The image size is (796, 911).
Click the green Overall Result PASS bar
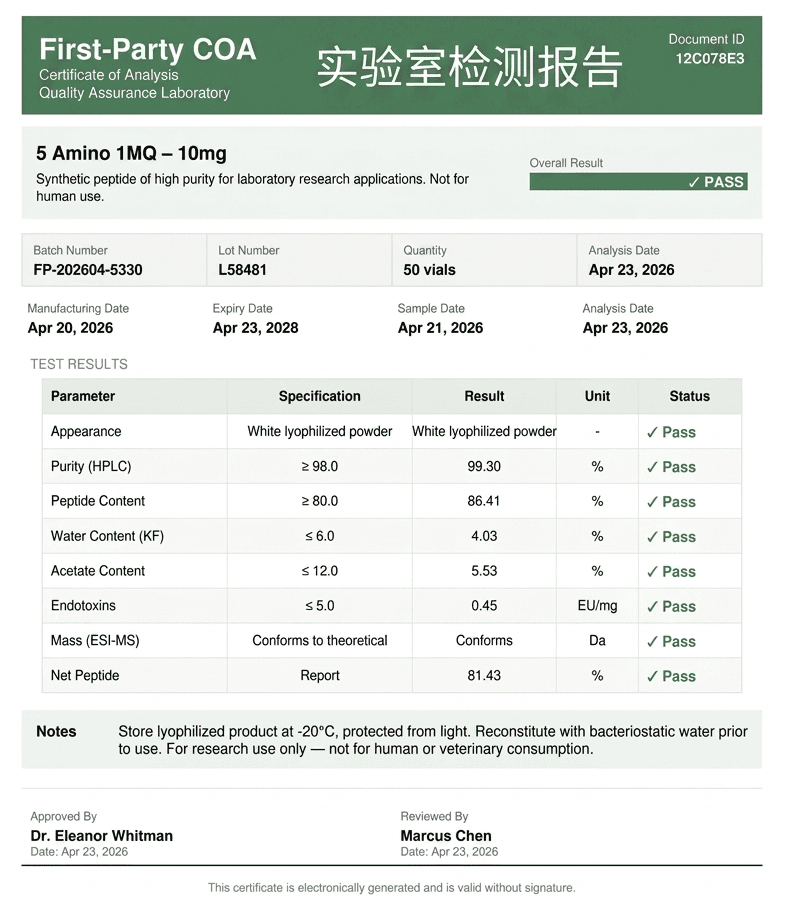click(x=638, y=182)
